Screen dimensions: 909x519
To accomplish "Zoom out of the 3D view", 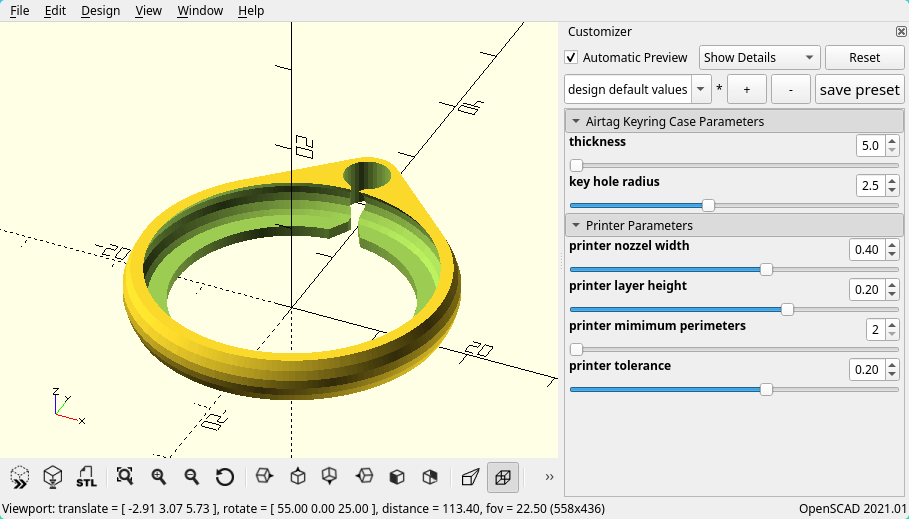I will click(191, 477).
